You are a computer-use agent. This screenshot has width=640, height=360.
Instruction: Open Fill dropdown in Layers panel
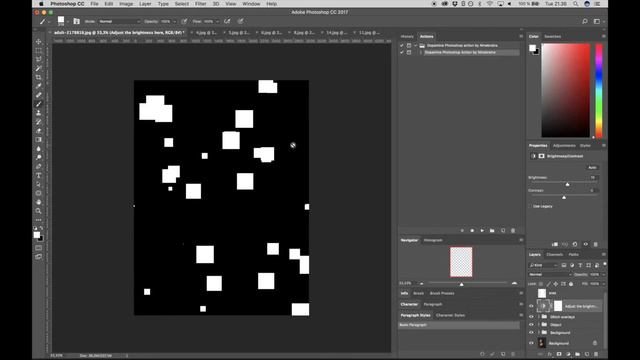(x=604, y=284)
